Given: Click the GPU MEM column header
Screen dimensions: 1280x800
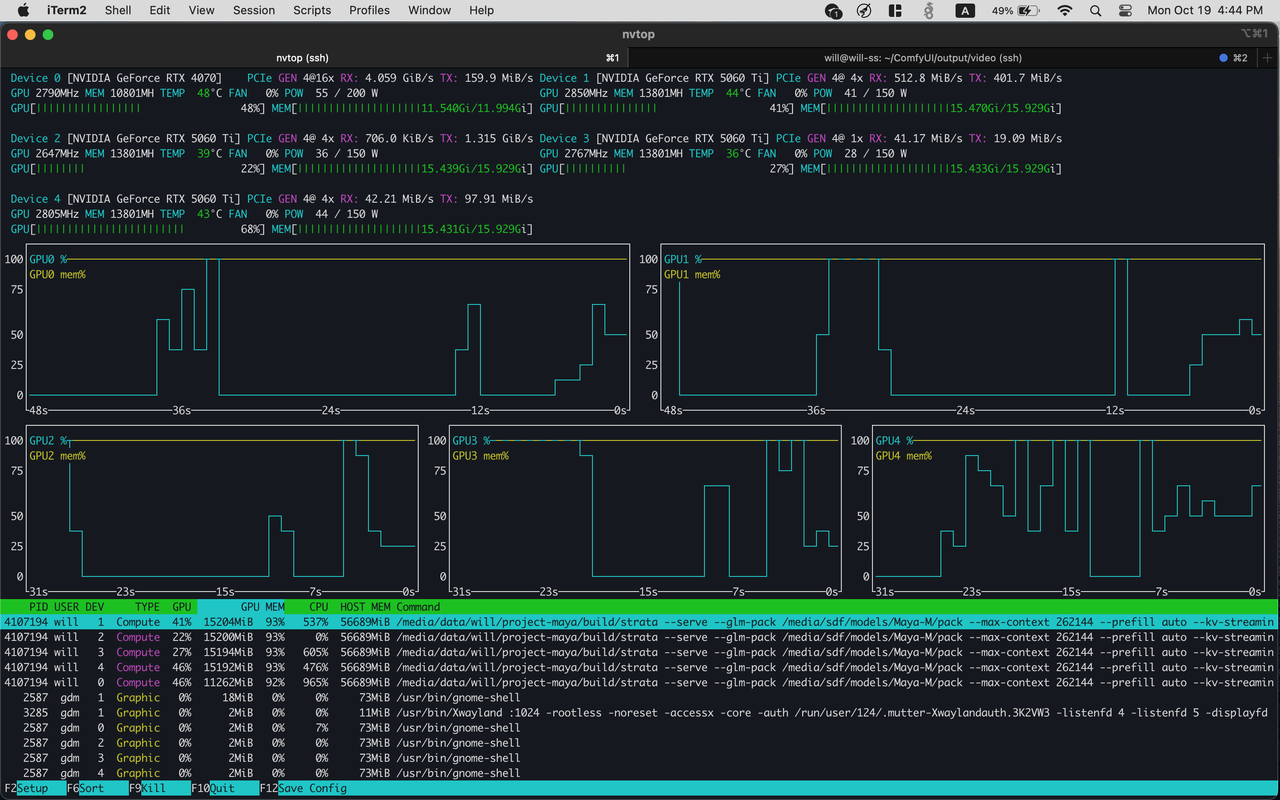Looking at the screenshot, I should tap(262, 607).
